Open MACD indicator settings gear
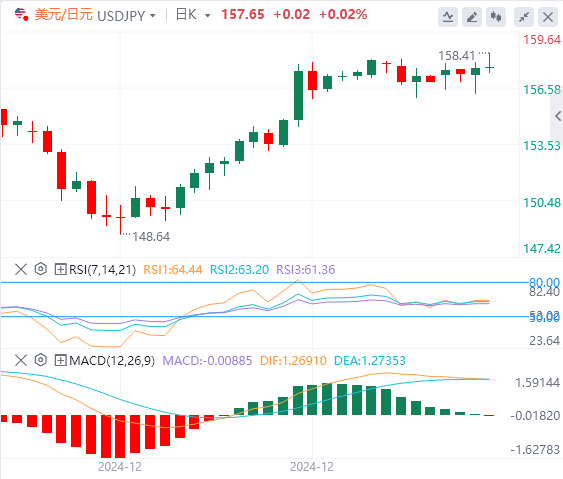This screenshot has height=479, width=563. [x=41, y=360]
